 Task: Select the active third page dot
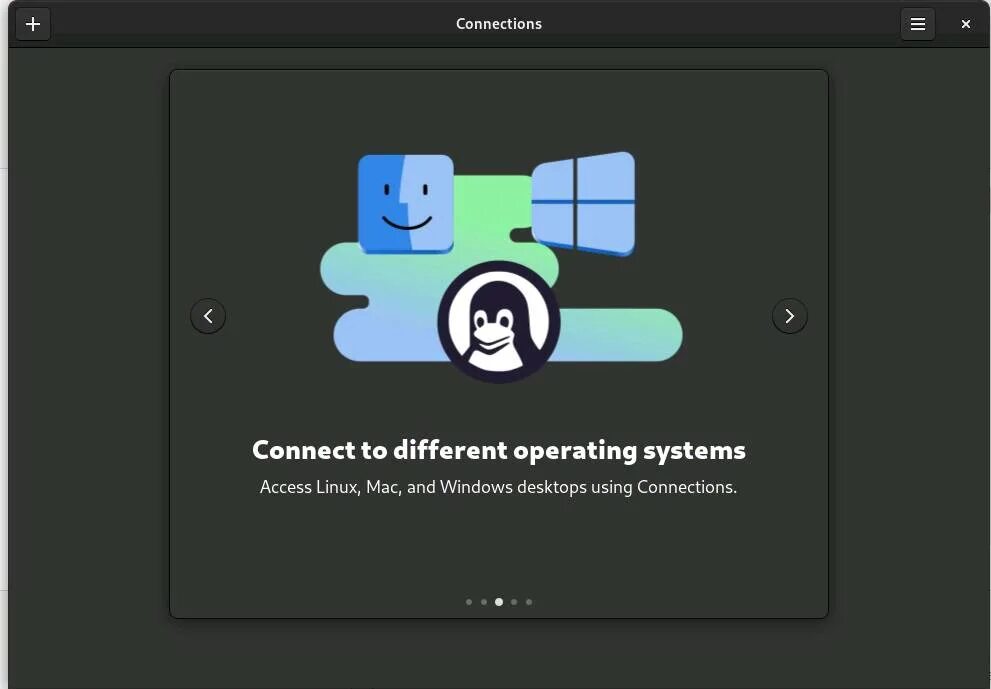(499, 602)
